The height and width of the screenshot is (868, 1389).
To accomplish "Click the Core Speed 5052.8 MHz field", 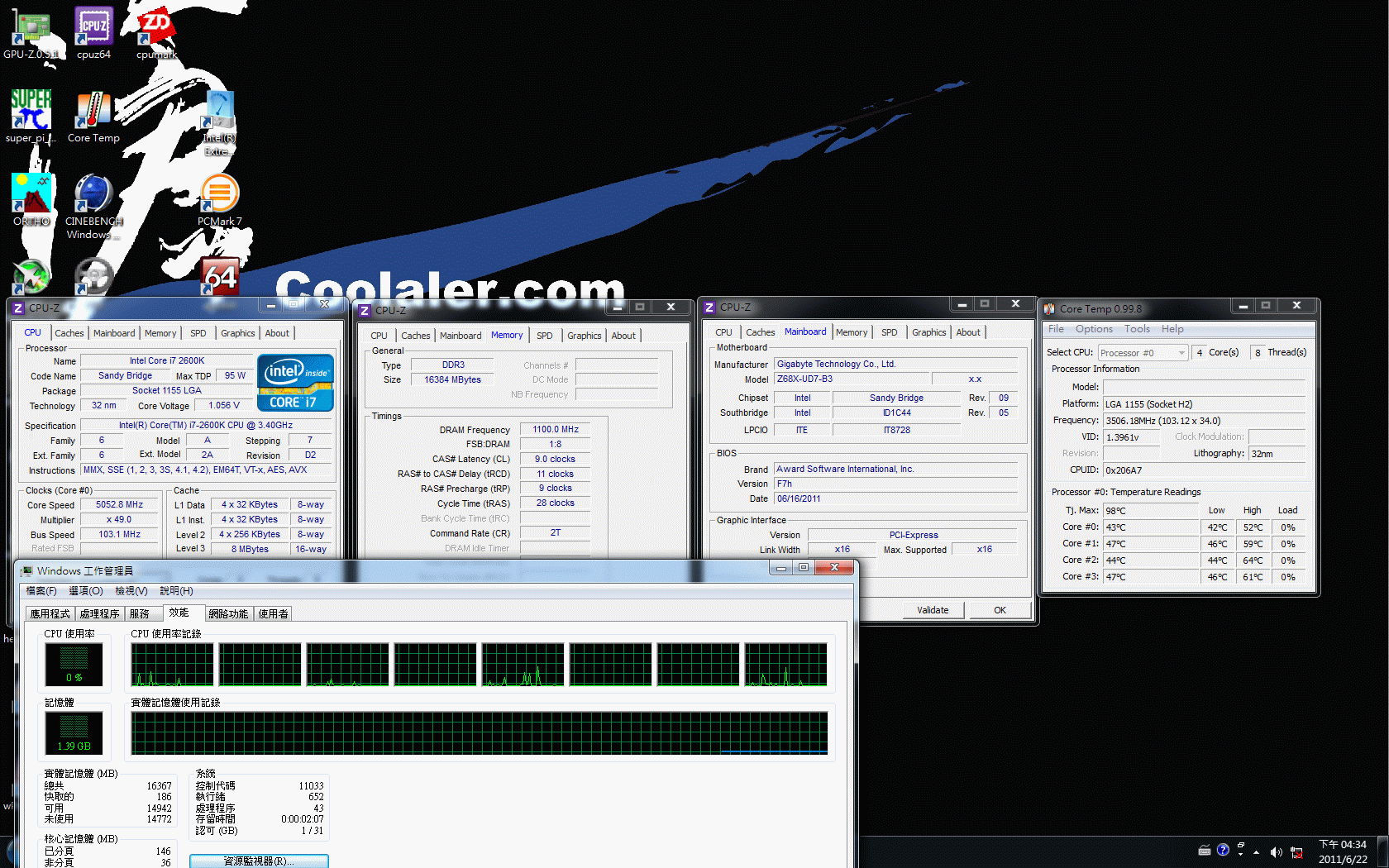I will (119, 504).
